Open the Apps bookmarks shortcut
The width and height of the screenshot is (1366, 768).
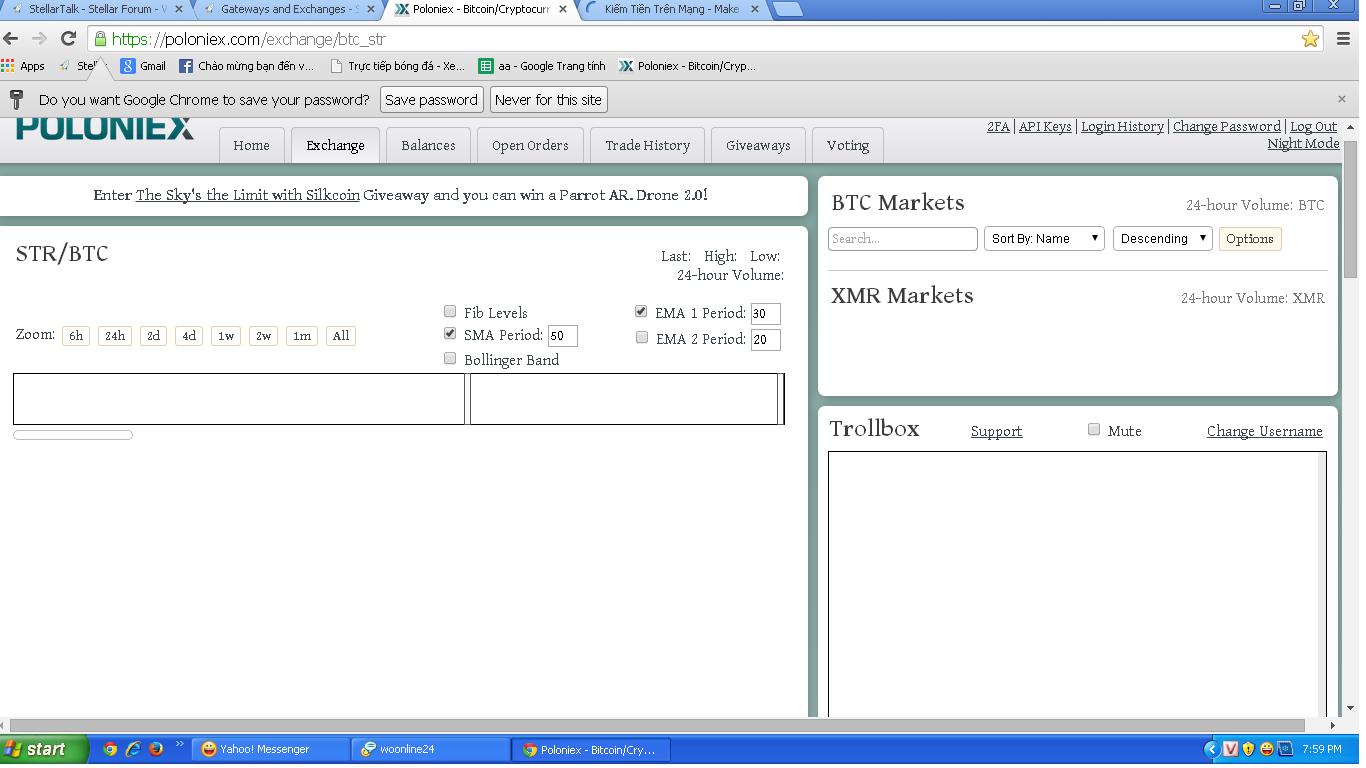click(x=23, y=66)
